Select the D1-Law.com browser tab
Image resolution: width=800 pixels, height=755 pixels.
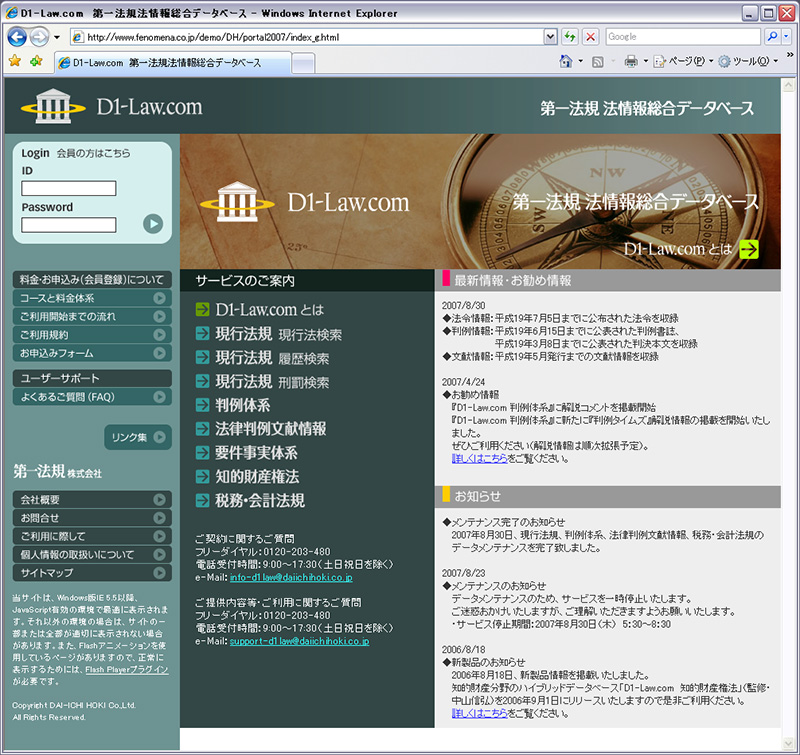173,63
